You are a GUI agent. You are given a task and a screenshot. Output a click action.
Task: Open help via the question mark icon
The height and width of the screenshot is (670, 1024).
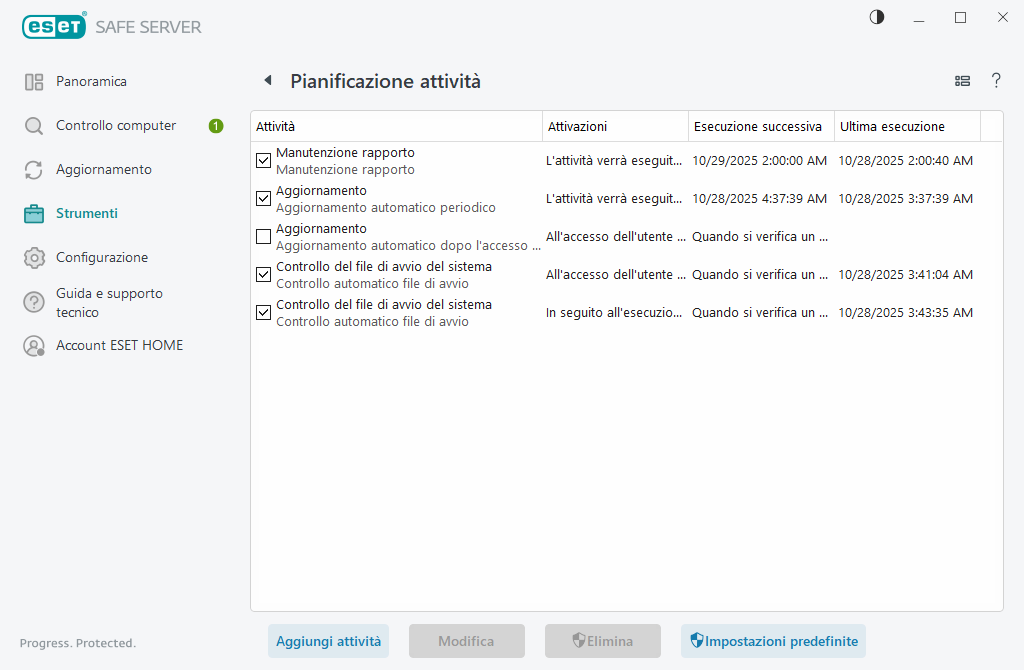coord(996,81)
